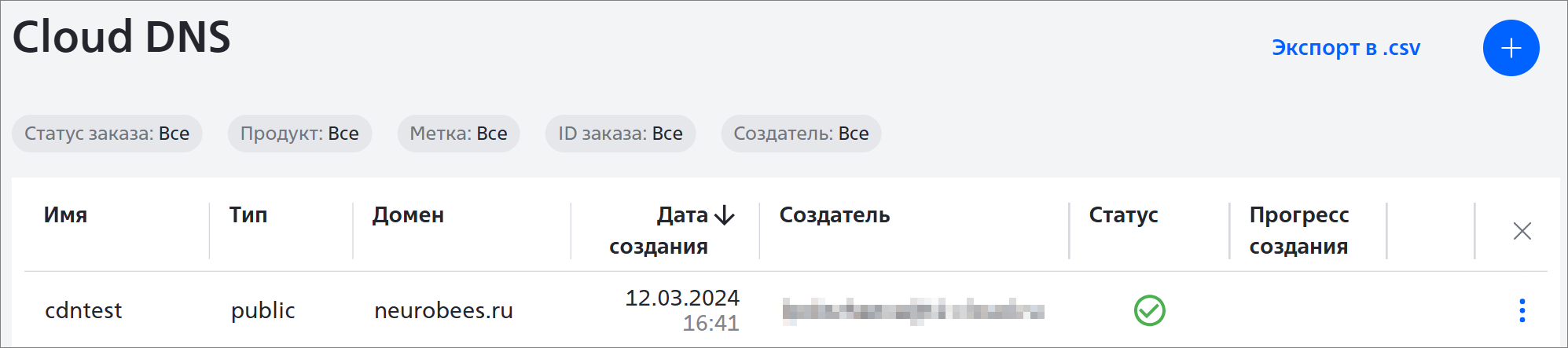Click the Прогресс создания column header
The width and height of the screenshot is (1568, 348).
(x=1299, y=231)
